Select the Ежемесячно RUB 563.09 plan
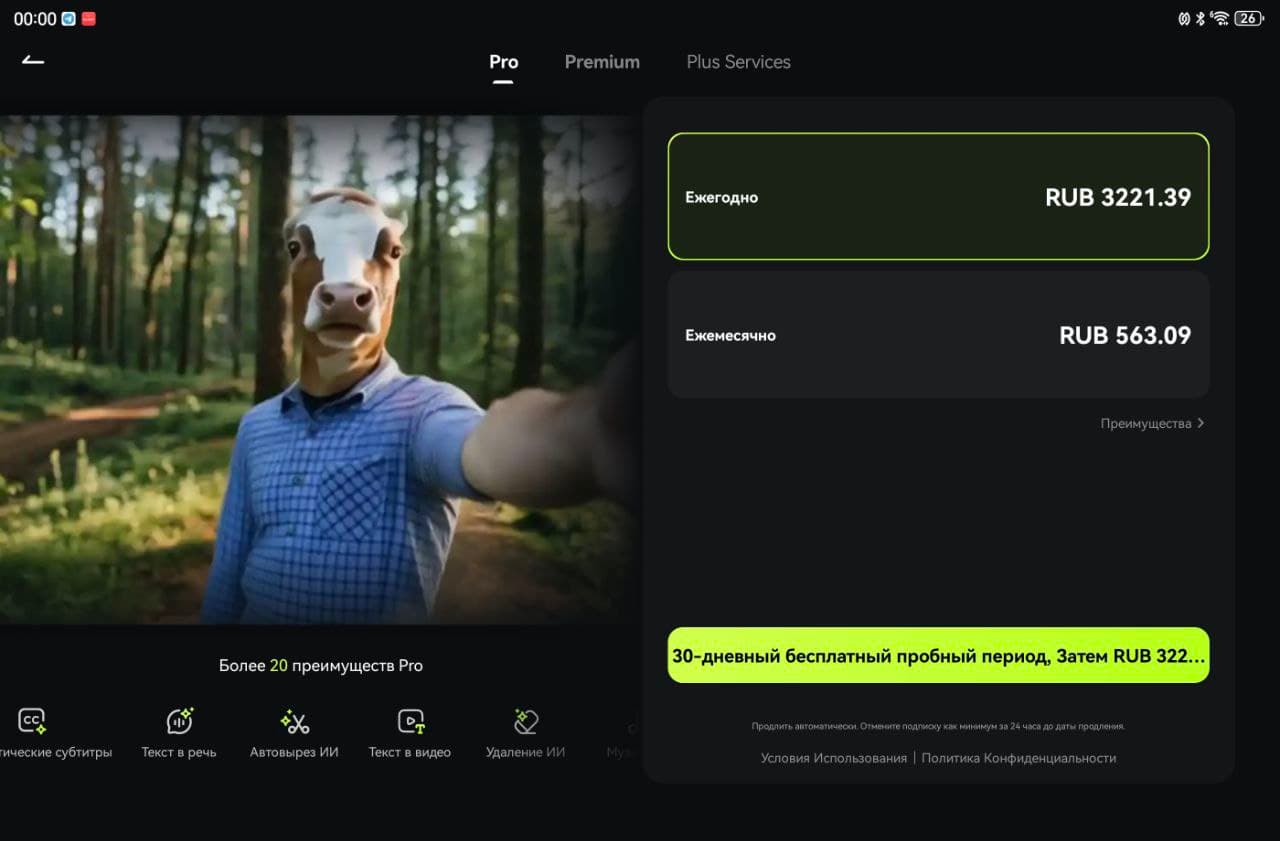This screenshot has height=841, width=1280. click(x=938, y=335)
